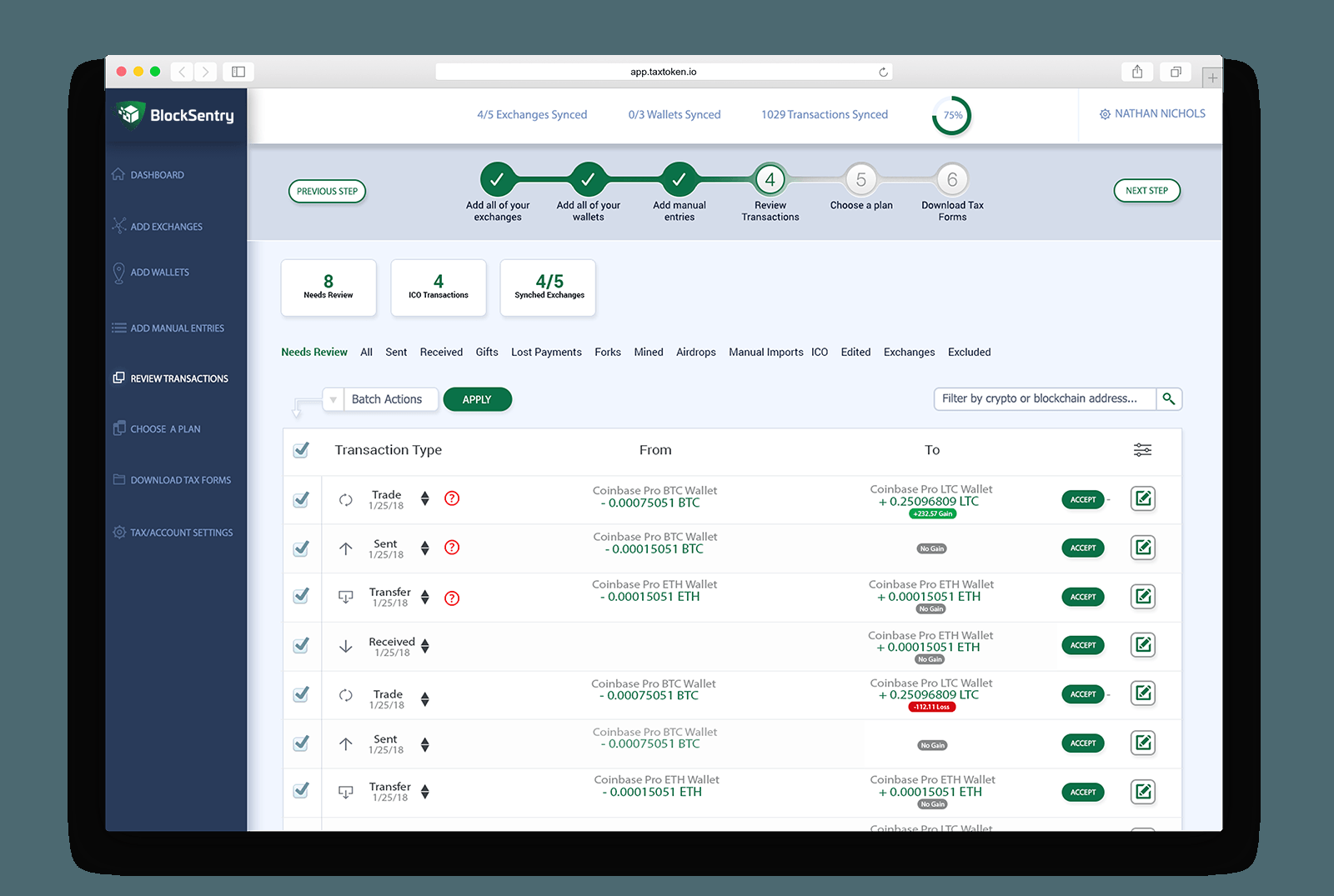This screenshot has width=1334, height=896.
Task: Expand the first Sent row sort arrows
Action: (x=425, y=548)
